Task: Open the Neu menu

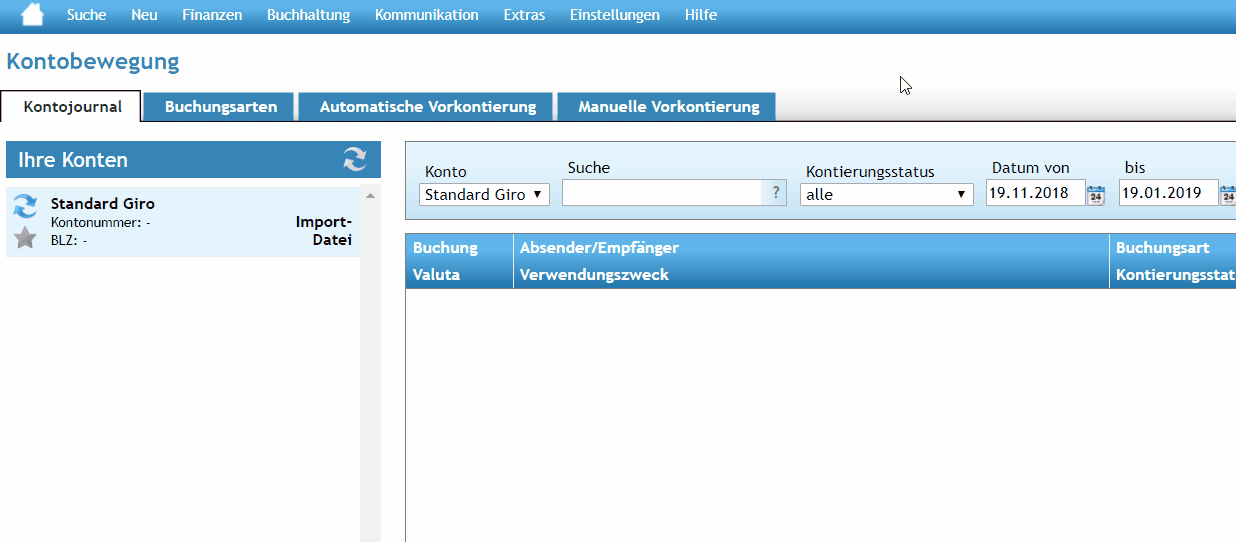Action: 144,15
